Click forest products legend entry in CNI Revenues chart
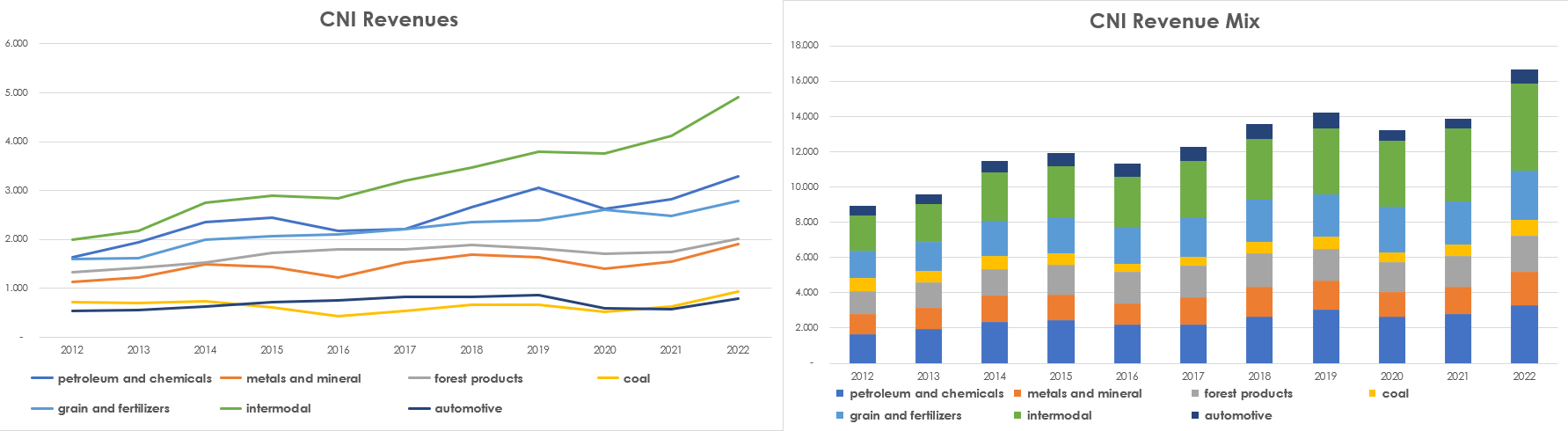Viewport: 1568px width, 431px height. pos(466,378)
